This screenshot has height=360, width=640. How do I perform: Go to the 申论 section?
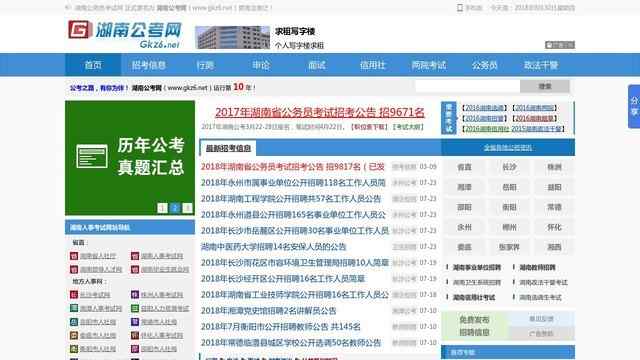click(261, 65)
